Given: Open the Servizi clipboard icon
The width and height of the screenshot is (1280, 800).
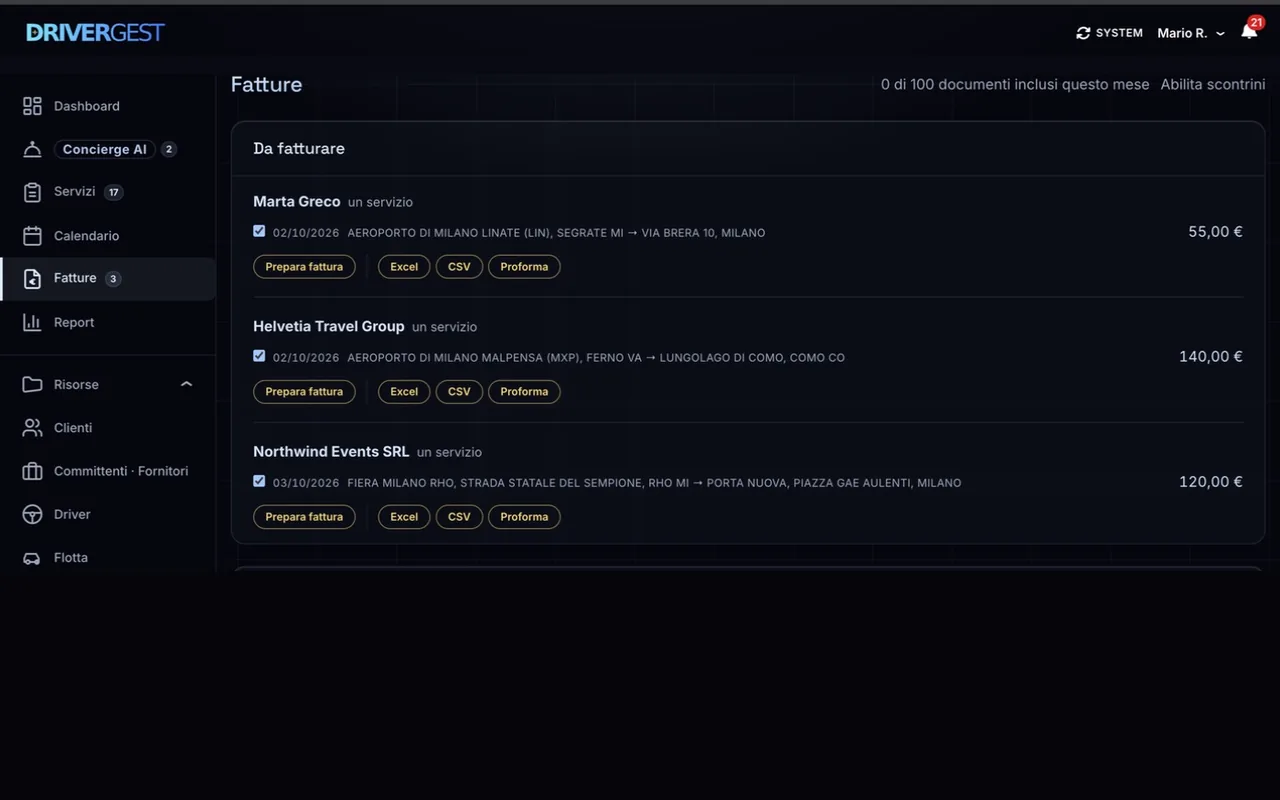Looking at the screenshot, I should (x=32, y=192).
